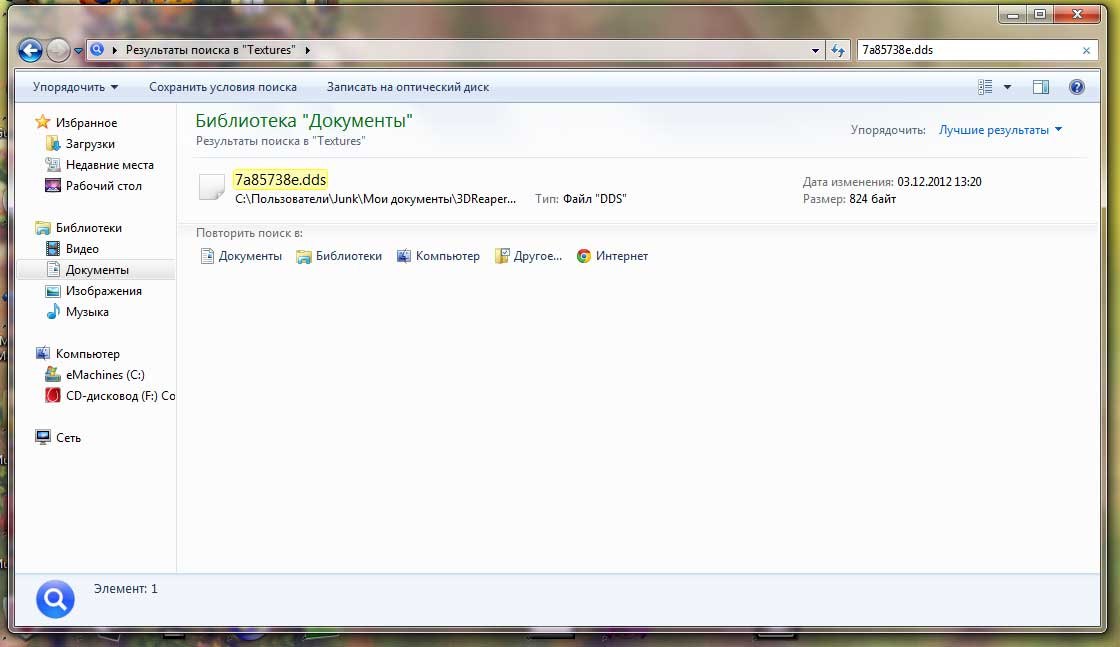Image resolution: width=1120 pixels, height=647 pixels.
Task: Open Недавние места
Action: pos(109,165)
